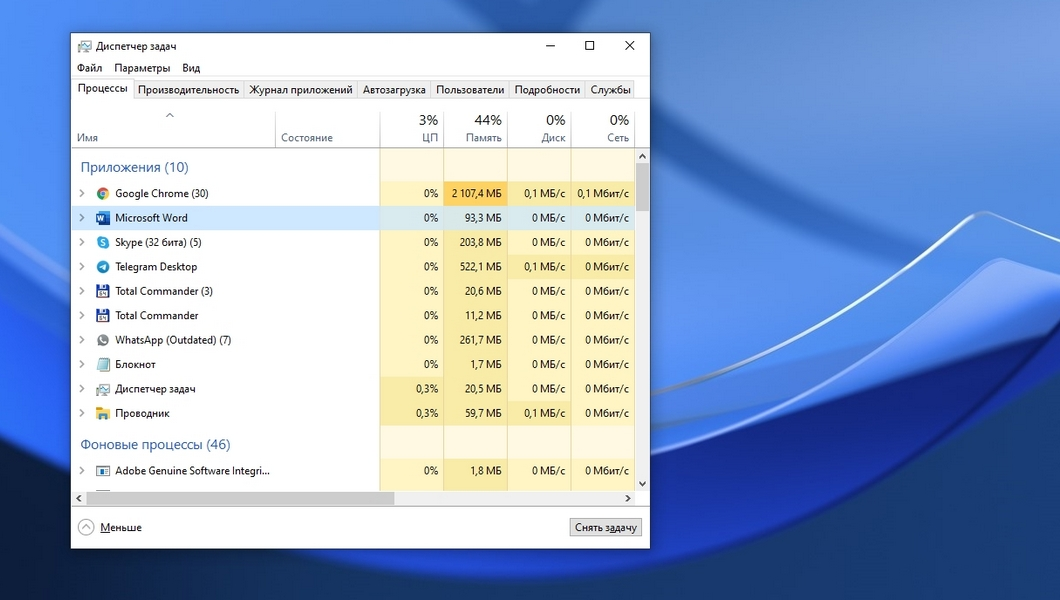1060x600 pixels.
Task: Click the Microsoft Word app icon
Action: pos(103,218)
